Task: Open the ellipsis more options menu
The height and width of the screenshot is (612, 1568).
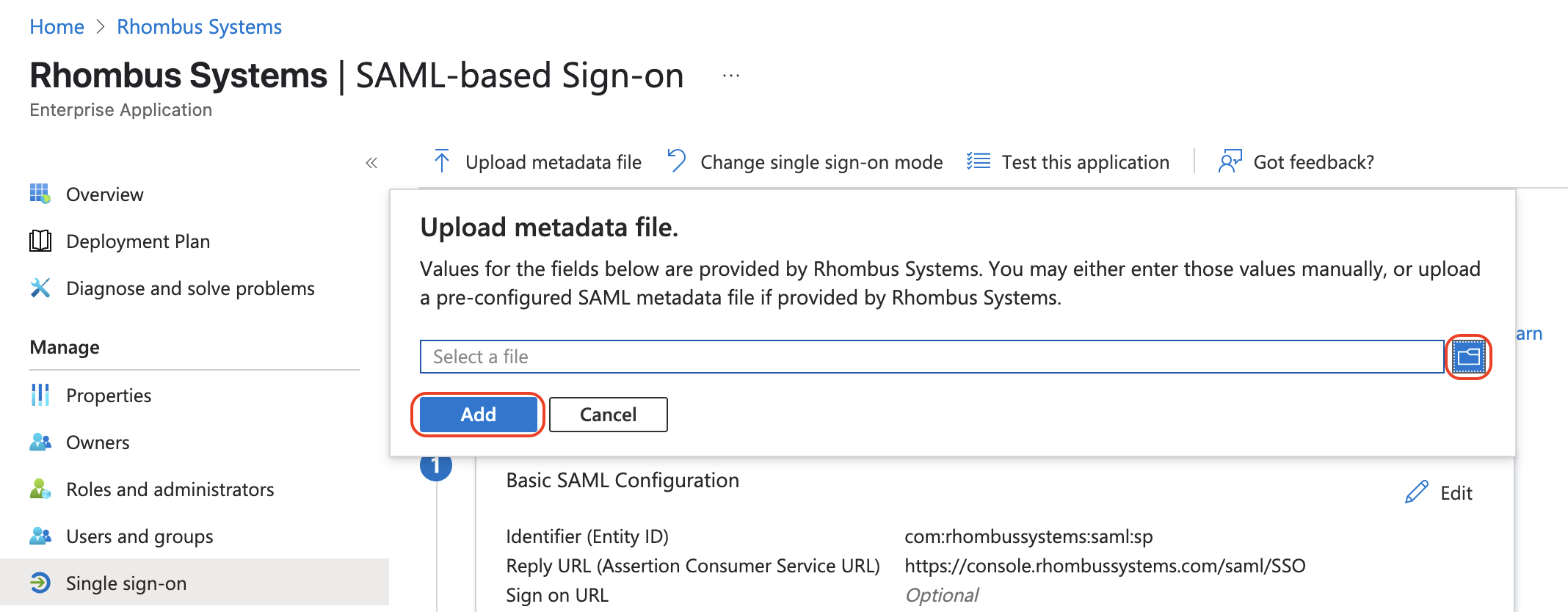Action: click(730, 76)
